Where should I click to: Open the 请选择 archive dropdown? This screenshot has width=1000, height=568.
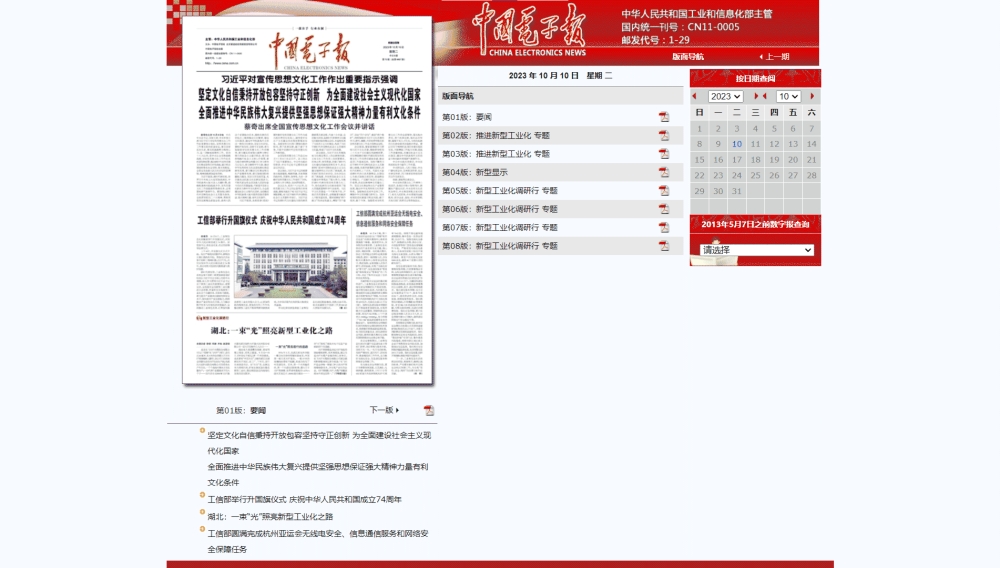[x=756, y=250]
